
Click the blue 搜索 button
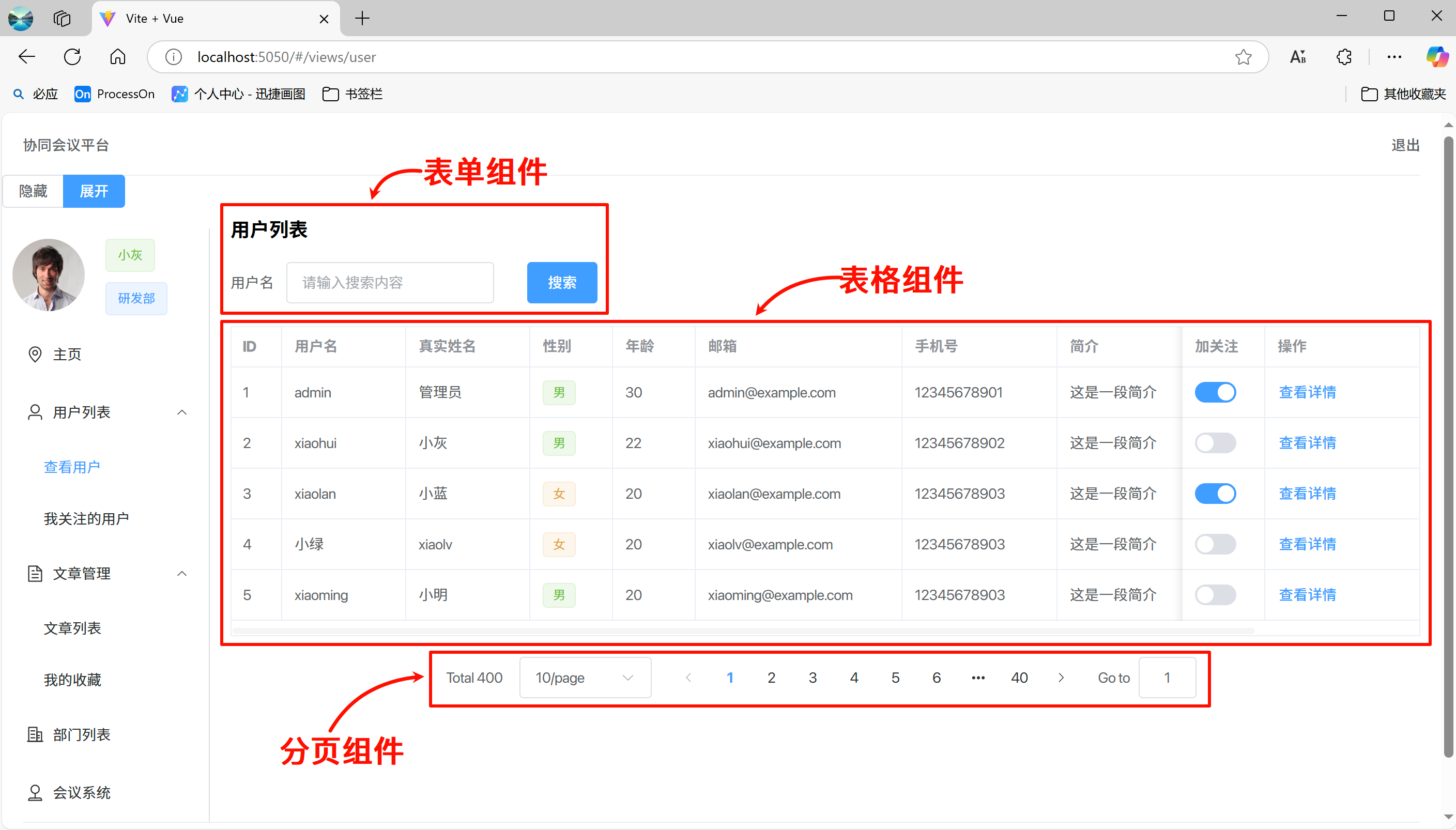(561, 283)
